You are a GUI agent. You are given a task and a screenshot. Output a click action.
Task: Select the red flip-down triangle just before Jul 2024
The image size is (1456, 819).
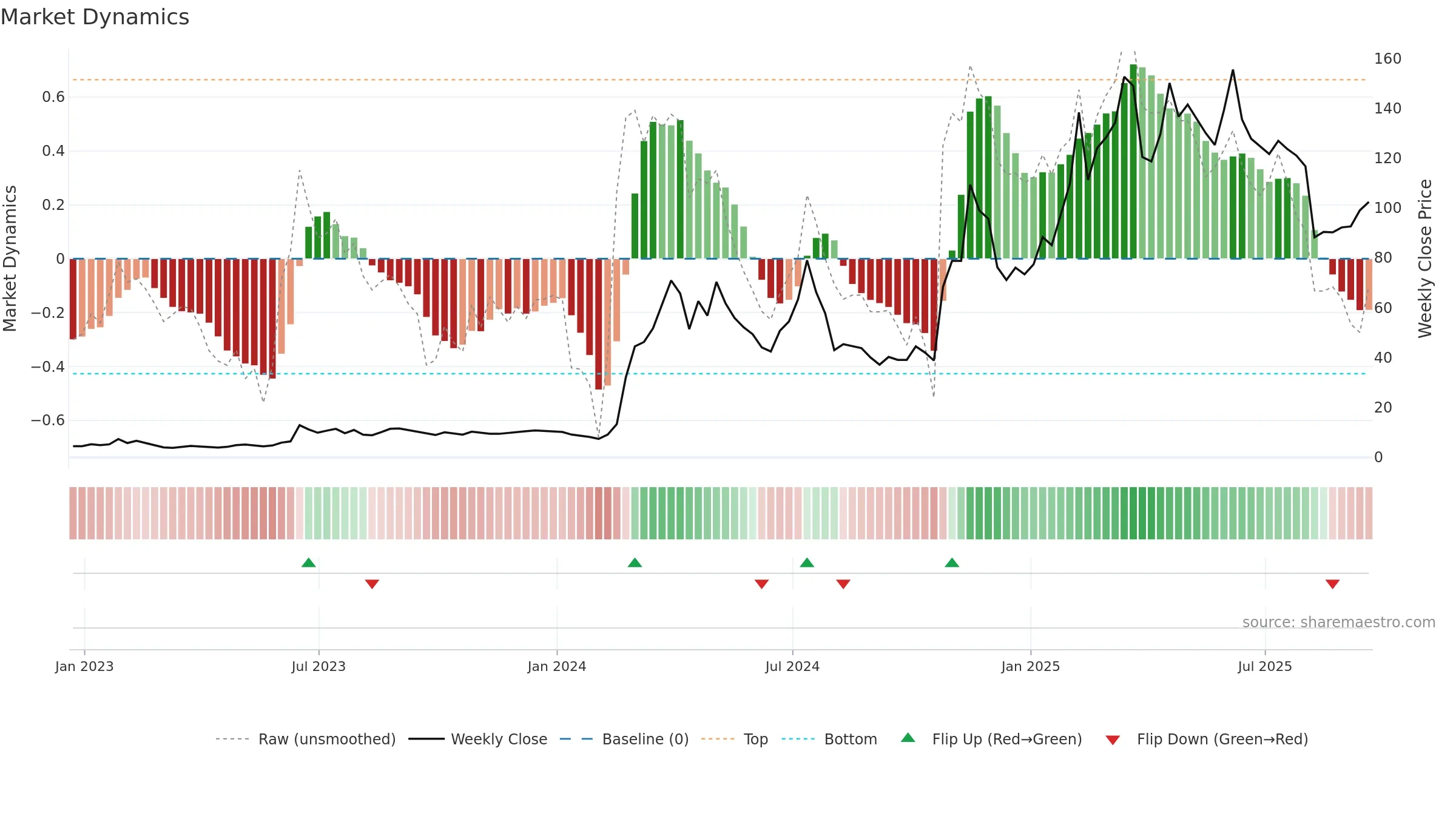click(761, 584)
